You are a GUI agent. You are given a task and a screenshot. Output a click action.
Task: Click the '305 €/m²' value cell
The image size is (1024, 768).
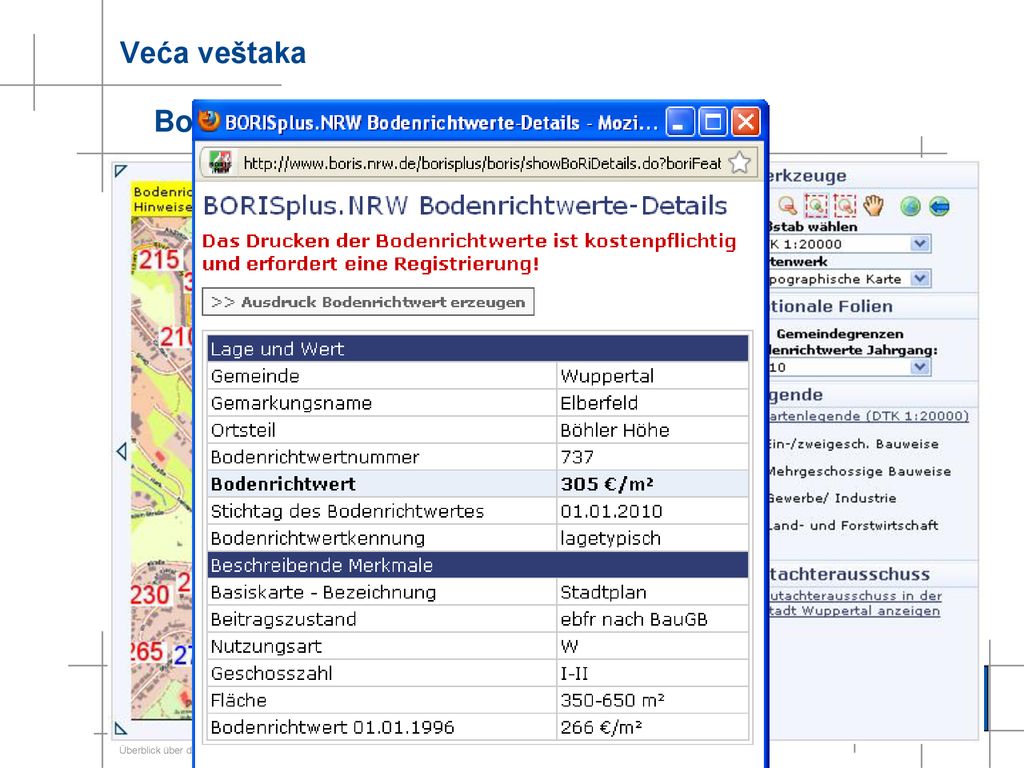pos(652,484)
